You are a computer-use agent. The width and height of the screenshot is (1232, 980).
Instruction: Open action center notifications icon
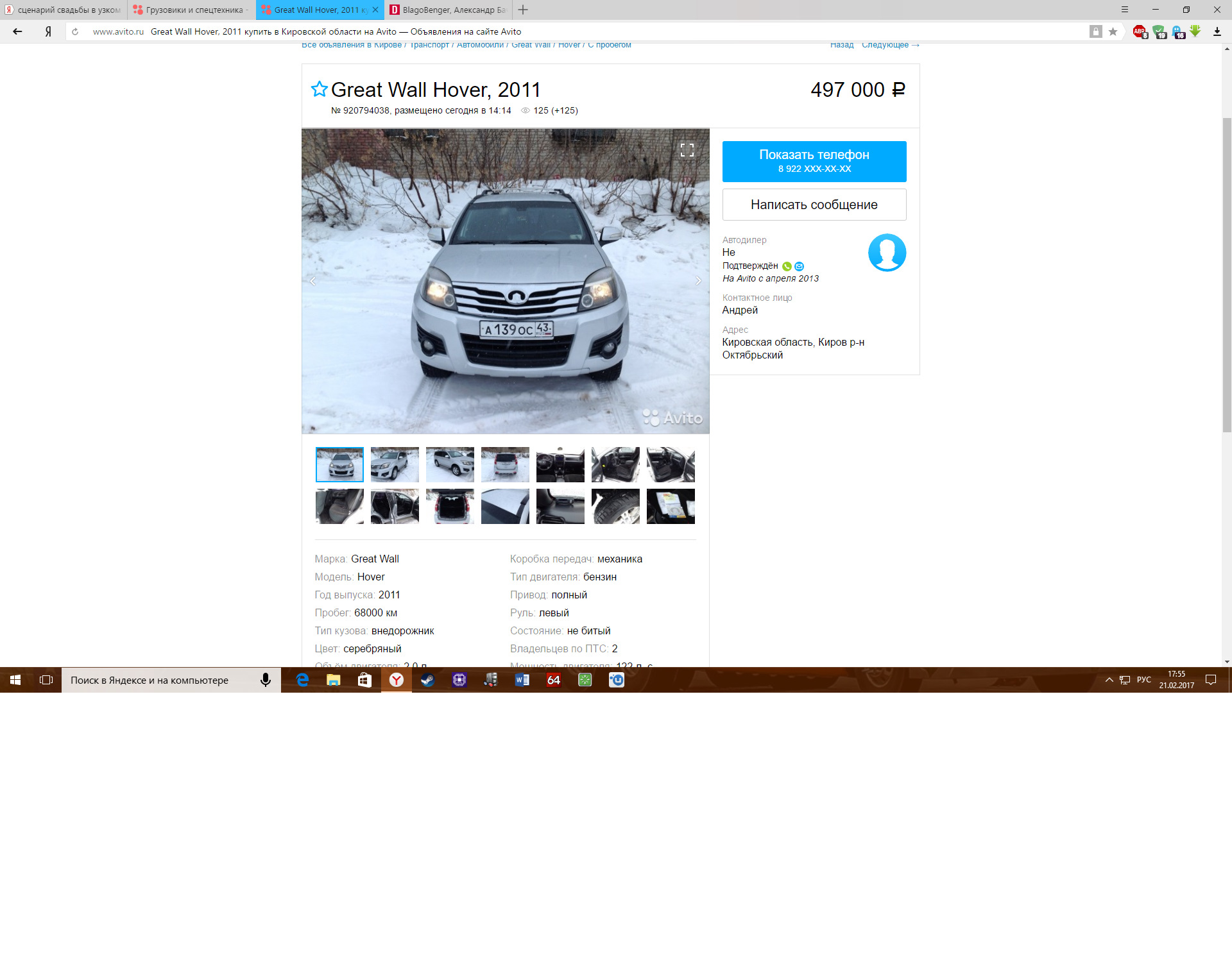[1211, 680]
